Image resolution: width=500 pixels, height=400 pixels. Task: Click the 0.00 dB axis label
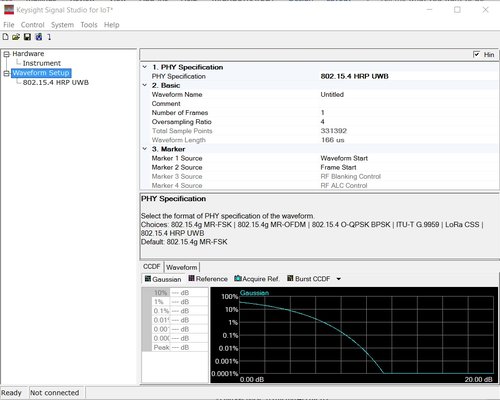coord(252,379)
